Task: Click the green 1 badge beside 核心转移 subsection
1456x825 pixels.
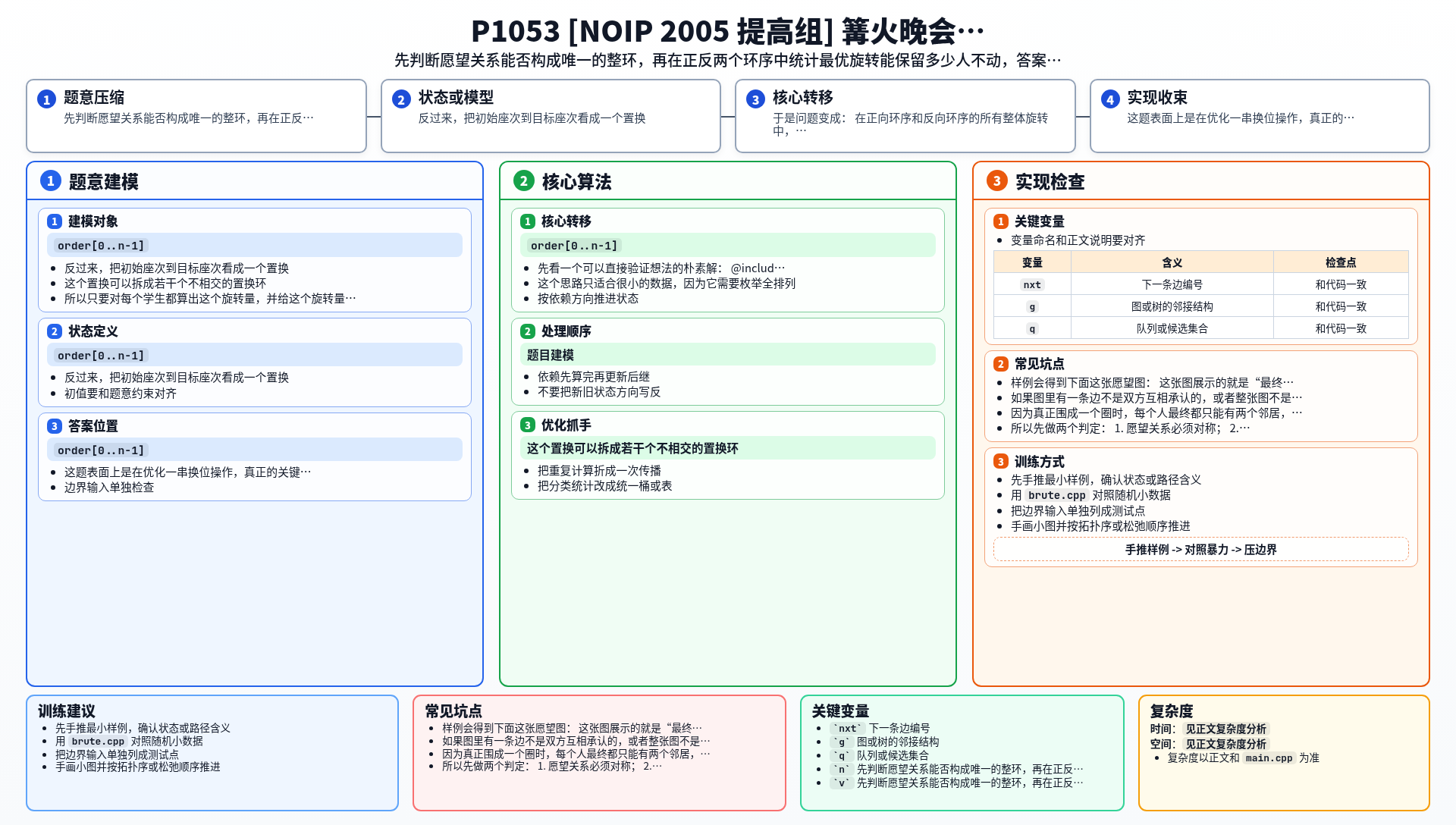Action: 528,221
